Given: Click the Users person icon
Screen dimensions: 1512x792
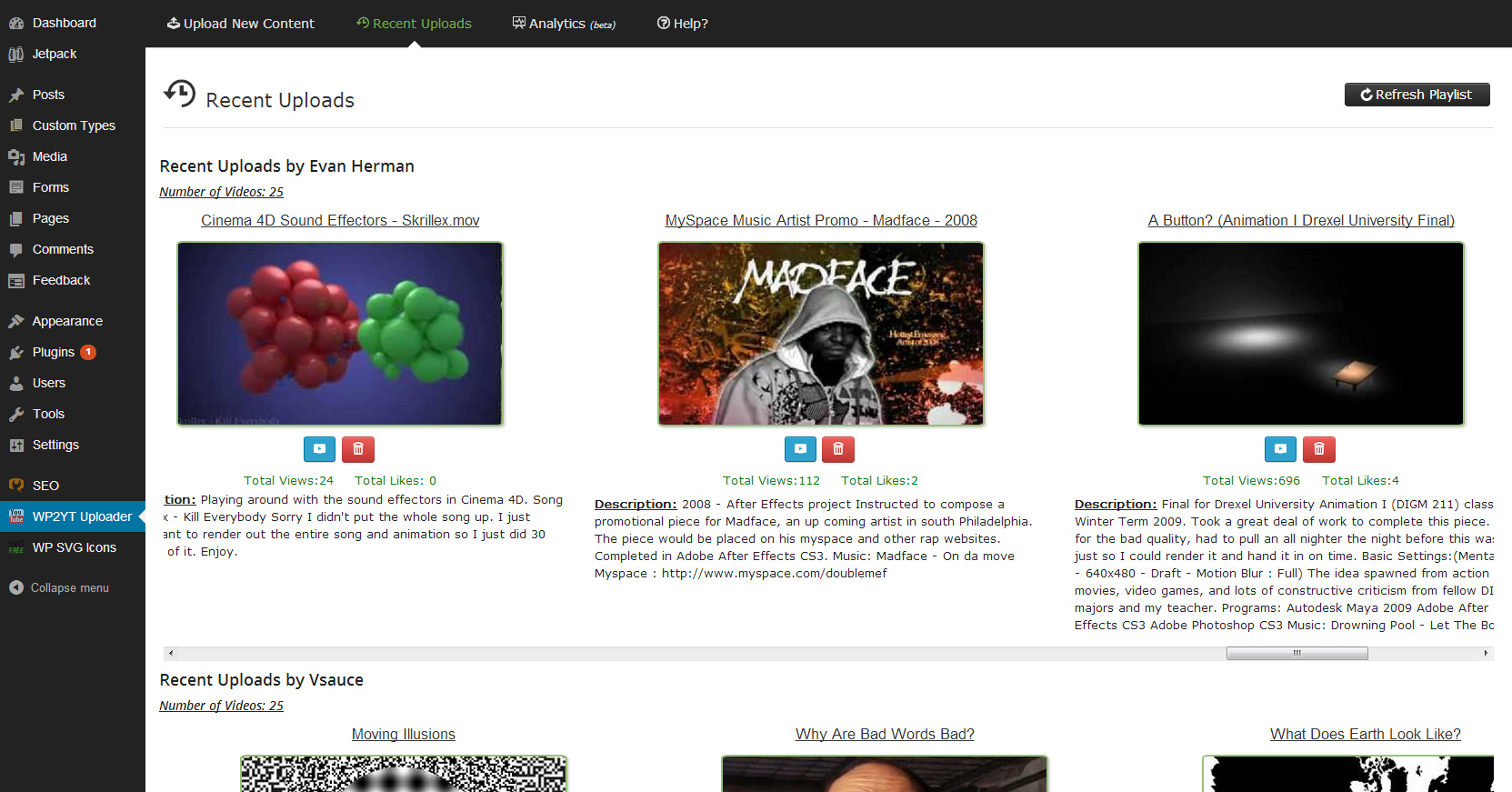Looking at the screenshot, I should pyautogui.click(x=16, y=383).
